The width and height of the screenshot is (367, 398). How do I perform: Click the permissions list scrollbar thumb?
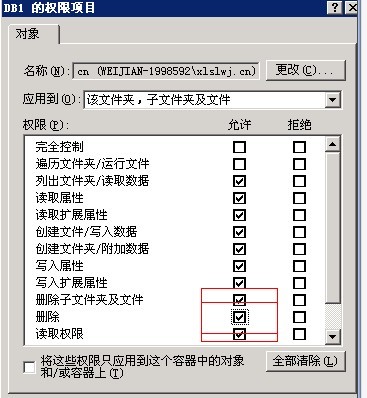[332, 227]
